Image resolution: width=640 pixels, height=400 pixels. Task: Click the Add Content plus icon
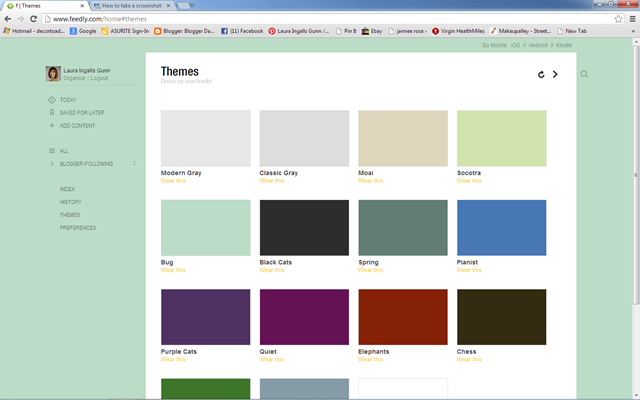tap(51, 125)
